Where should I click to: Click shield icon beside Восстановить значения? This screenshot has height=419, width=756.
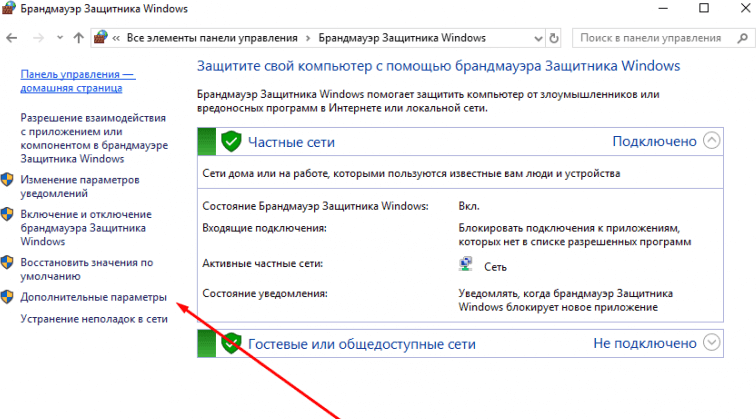[7, 262]
